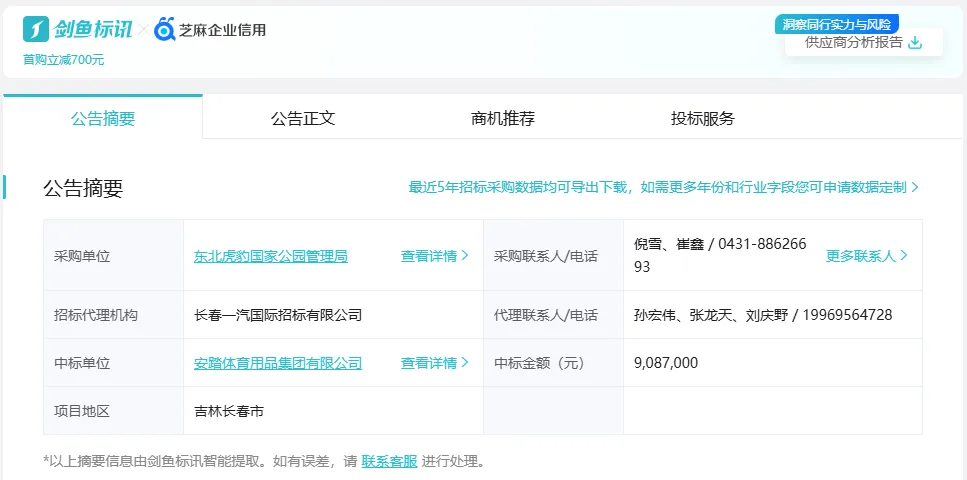
Task: Switch to the 公告摘要 tab
Action: coord(103,118)
